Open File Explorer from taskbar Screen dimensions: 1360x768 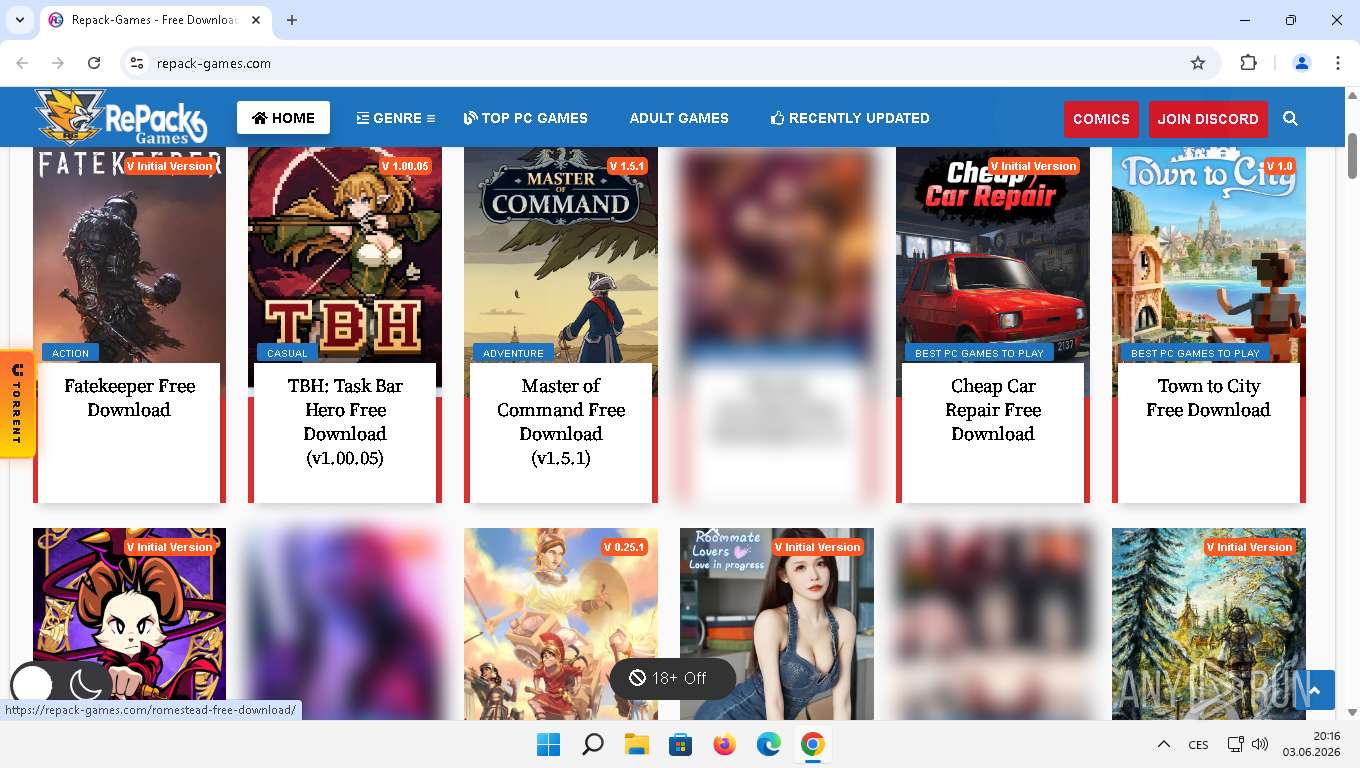[x=636, y=744]
